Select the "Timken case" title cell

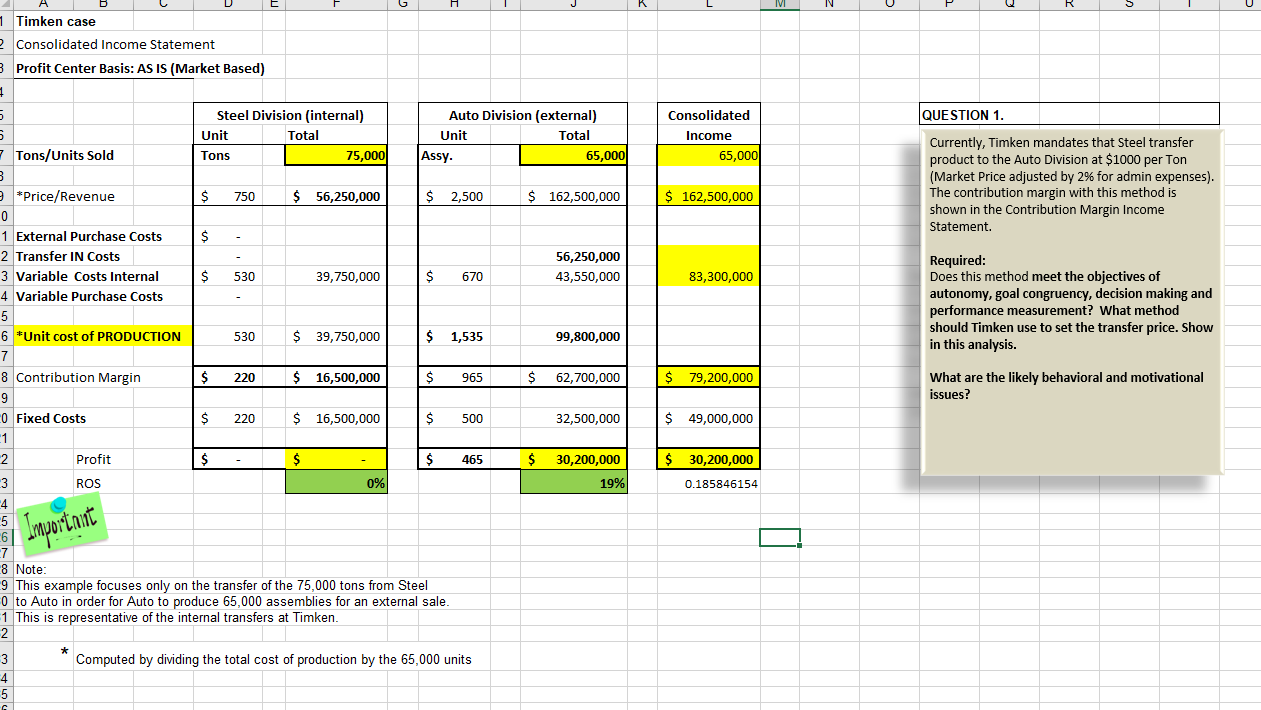pyautogui.click(x=56, y=21)
